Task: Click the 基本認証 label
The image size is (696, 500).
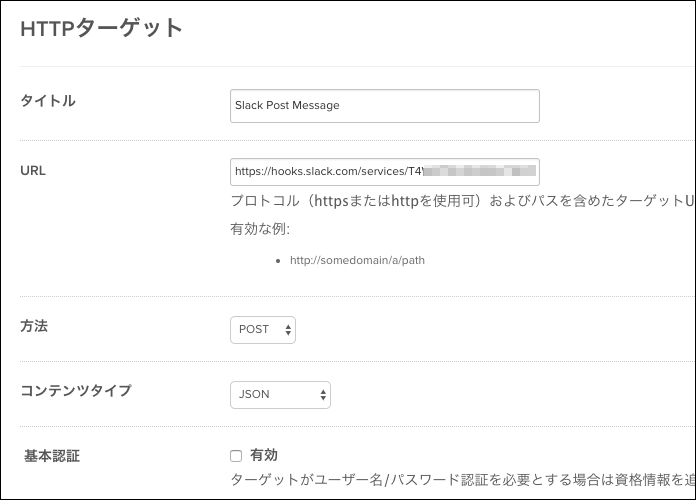Action: (52, 456)
